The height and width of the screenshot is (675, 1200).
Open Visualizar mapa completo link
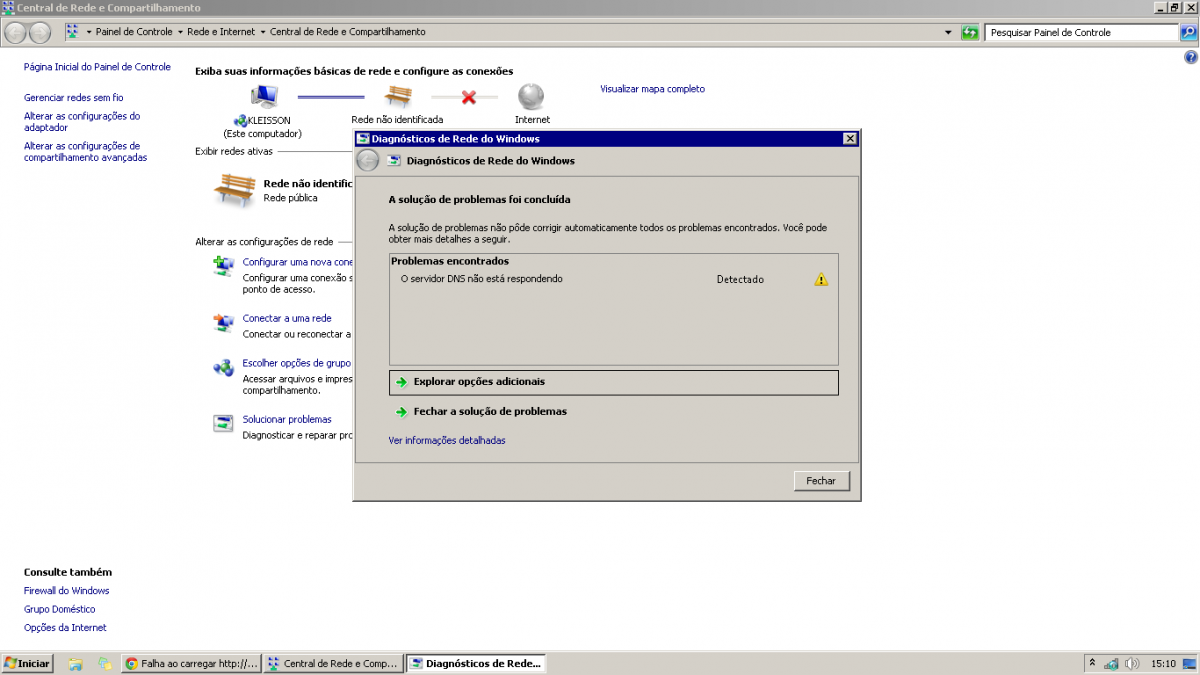[652, 89]
